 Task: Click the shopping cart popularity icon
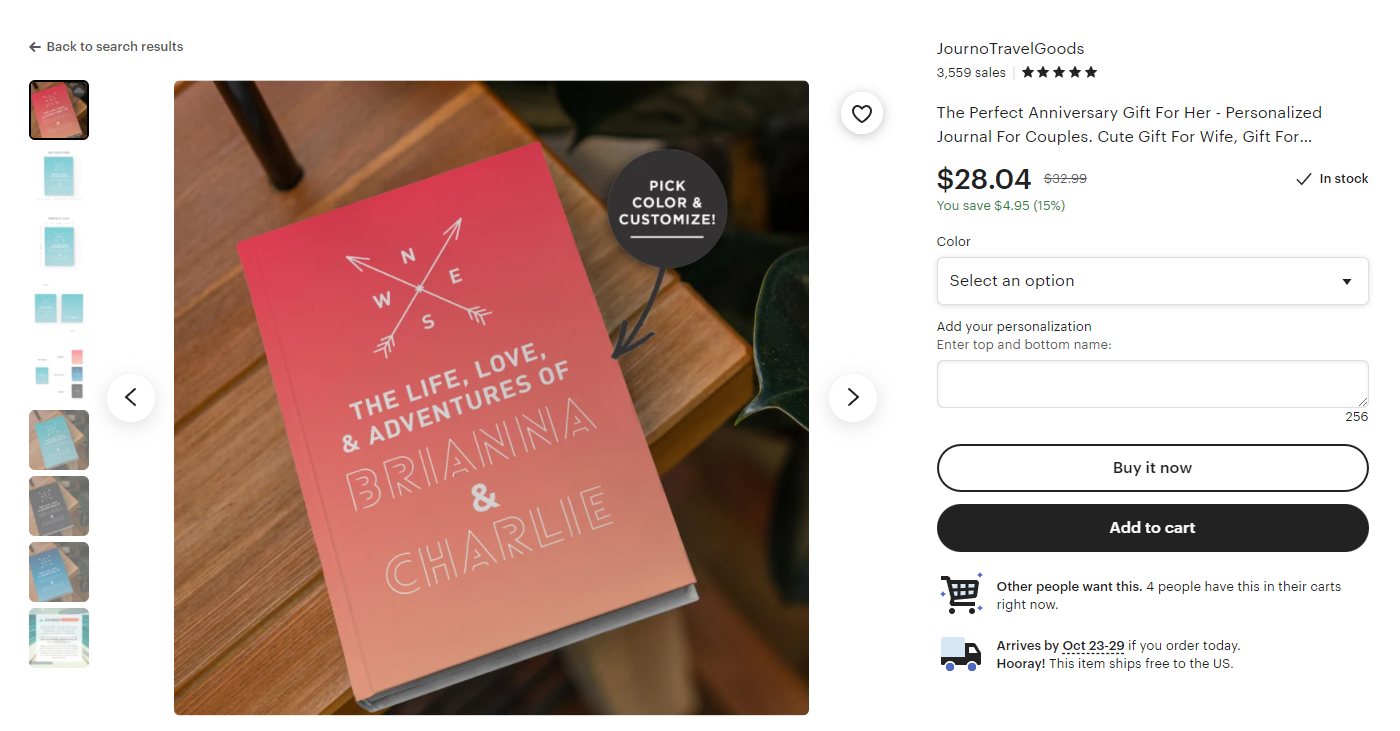pyautogui.click(x=961, y=593)
